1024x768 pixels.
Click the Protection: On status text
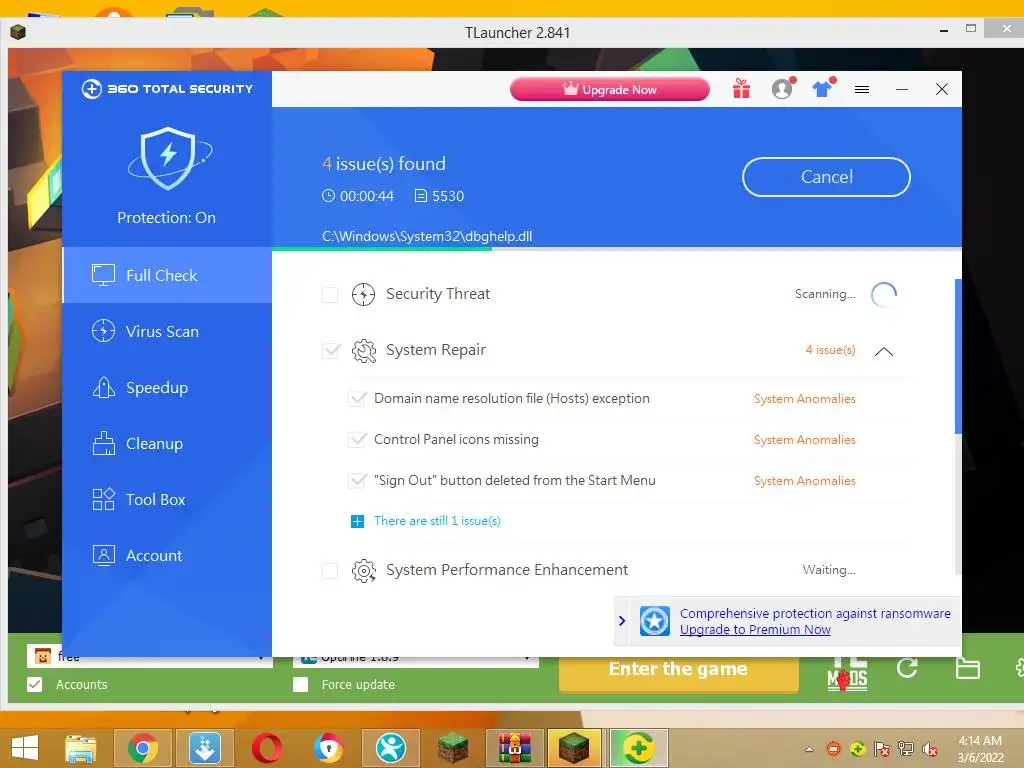[x=167, y=217]
